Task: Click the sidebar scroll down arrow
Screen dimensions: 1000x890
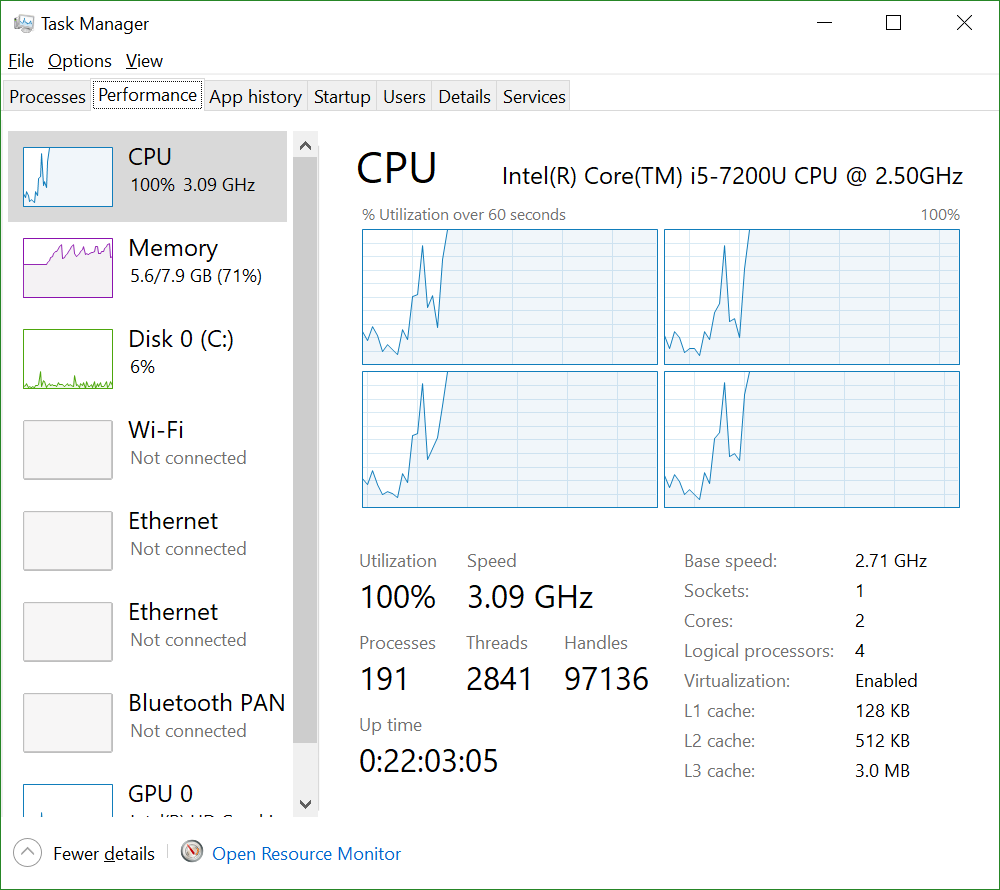Action: (305, 804)
